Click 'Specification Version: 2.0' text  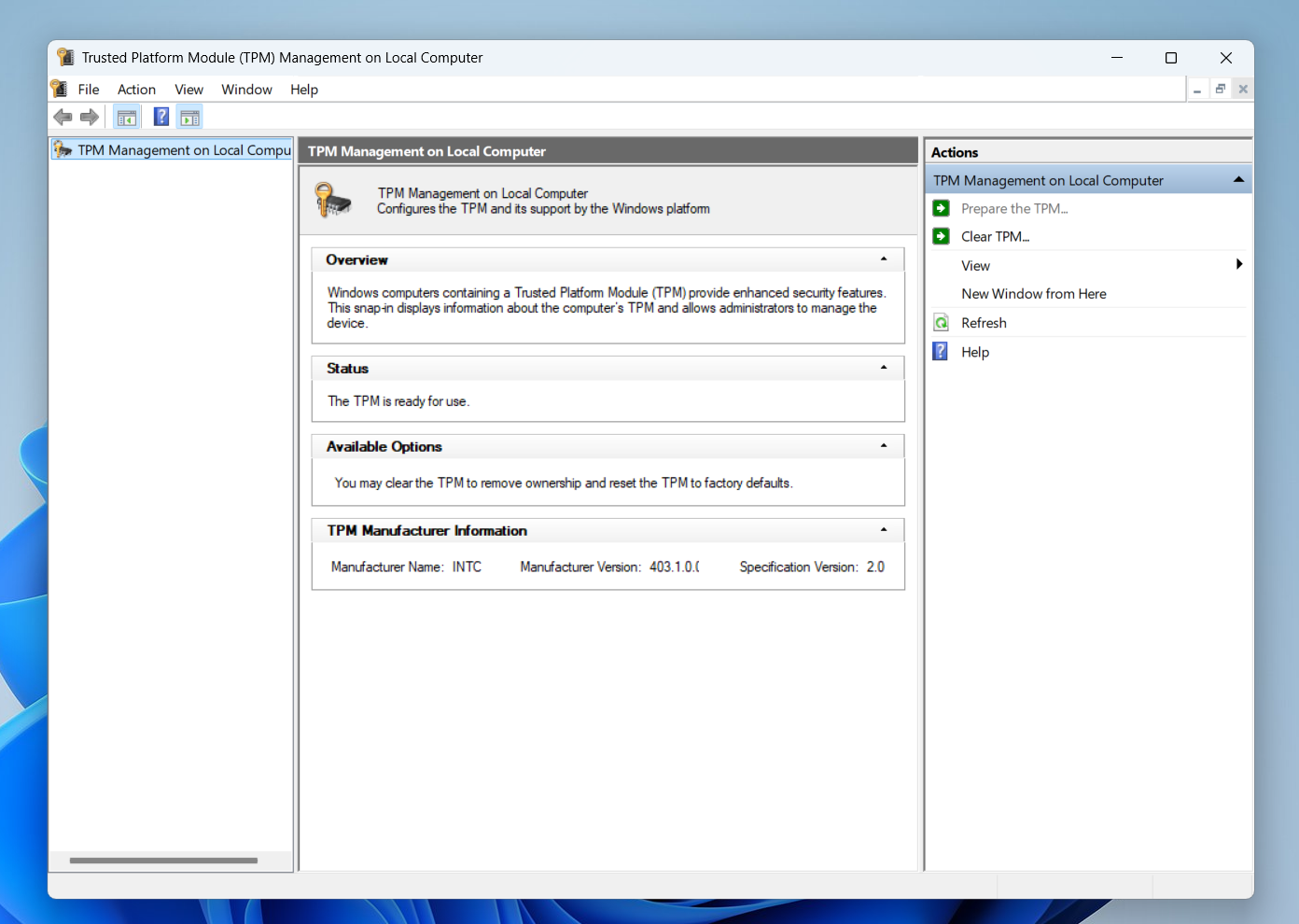(812, 567)
